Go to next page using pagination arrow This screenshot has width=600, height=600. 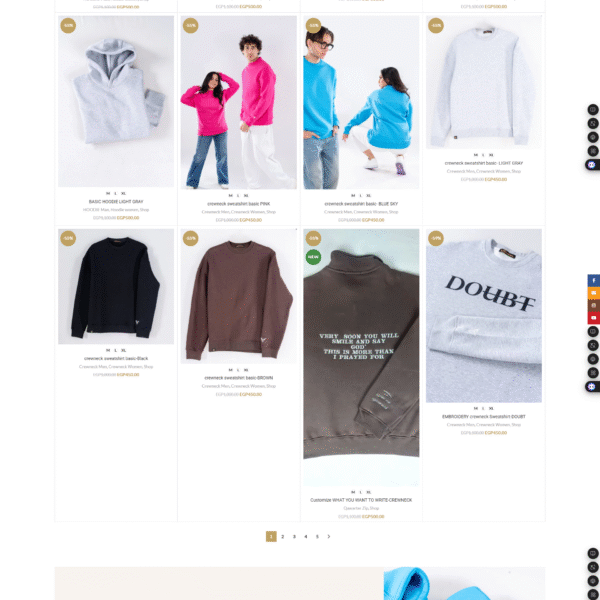pyautogui.click(x=329, y=536)
